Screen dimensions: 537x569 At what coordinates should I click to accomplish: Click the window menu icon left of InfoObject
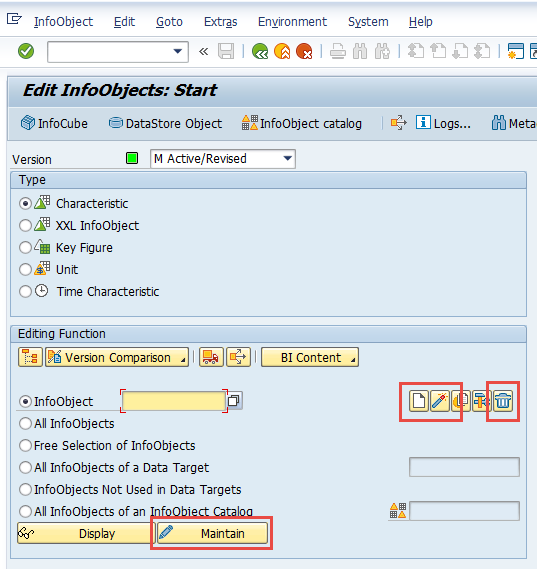coord(15,19)
